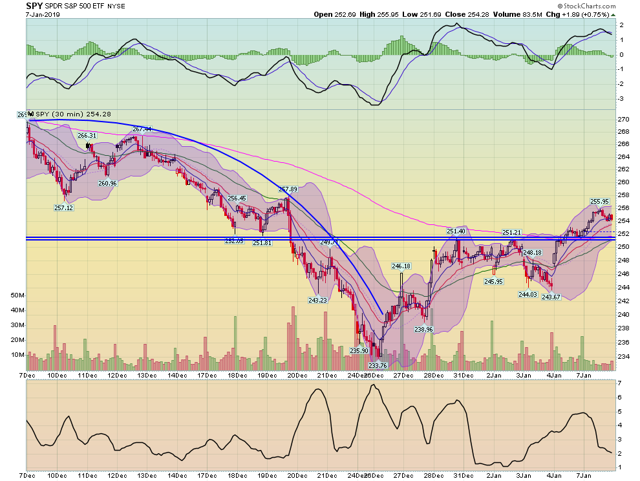Click the 50M volume axis label

[x=17, y=295]
